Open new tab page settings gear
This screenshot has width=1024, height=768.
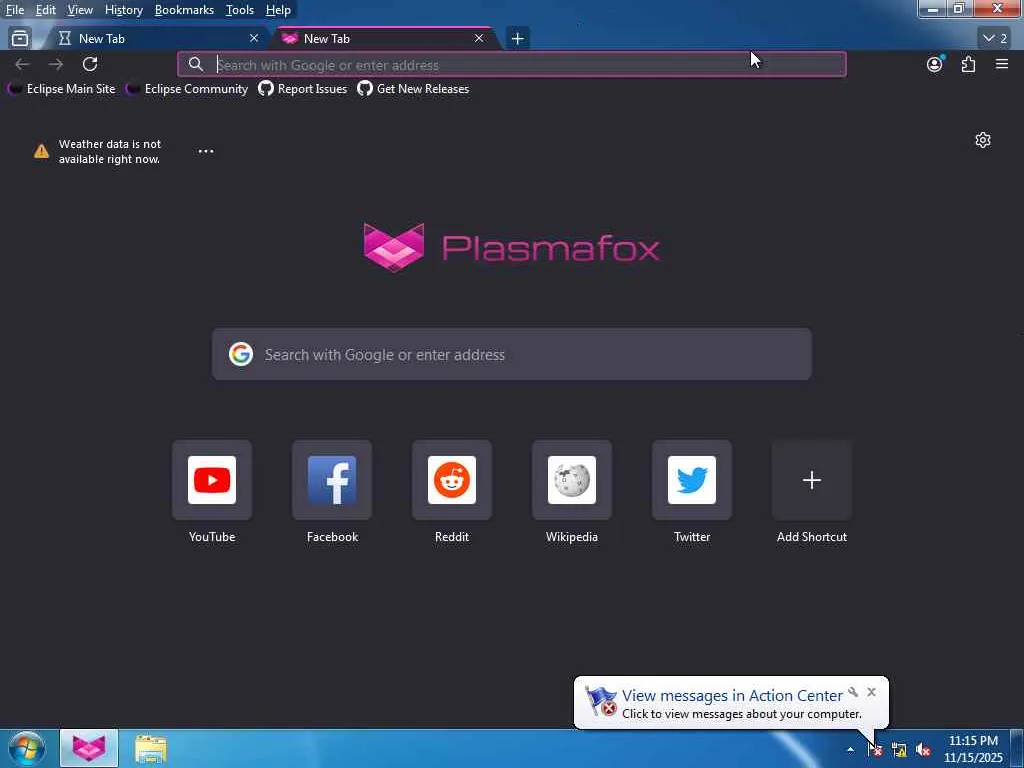(983, 140)
